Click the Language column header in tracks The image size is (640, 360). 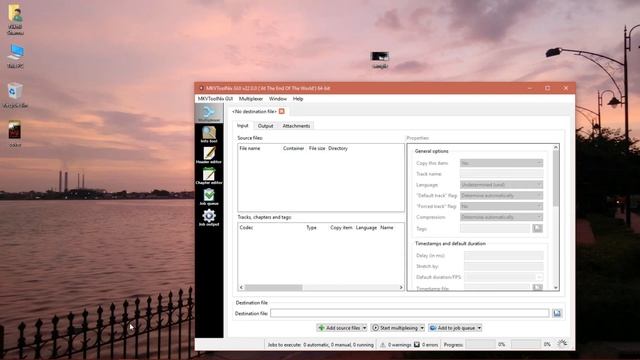pyautogui.click(x=366, y=227)
